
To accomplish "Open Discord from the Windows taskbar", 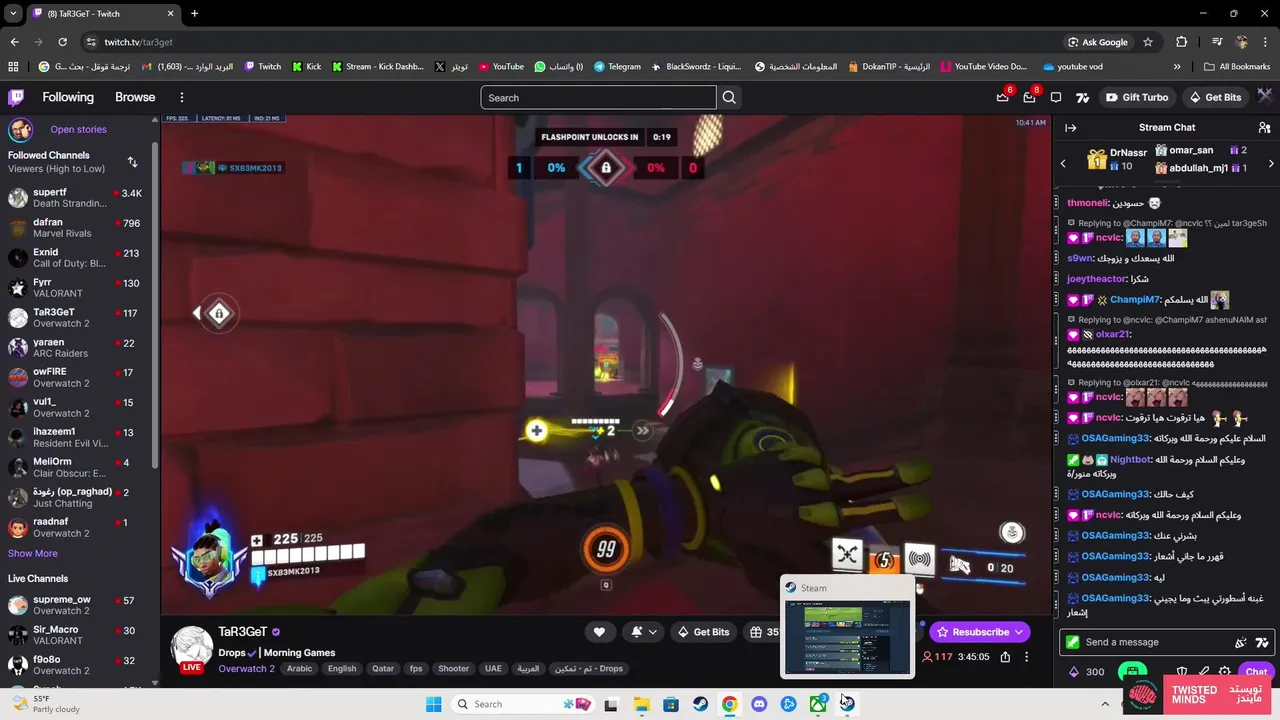I will point(759,704).
